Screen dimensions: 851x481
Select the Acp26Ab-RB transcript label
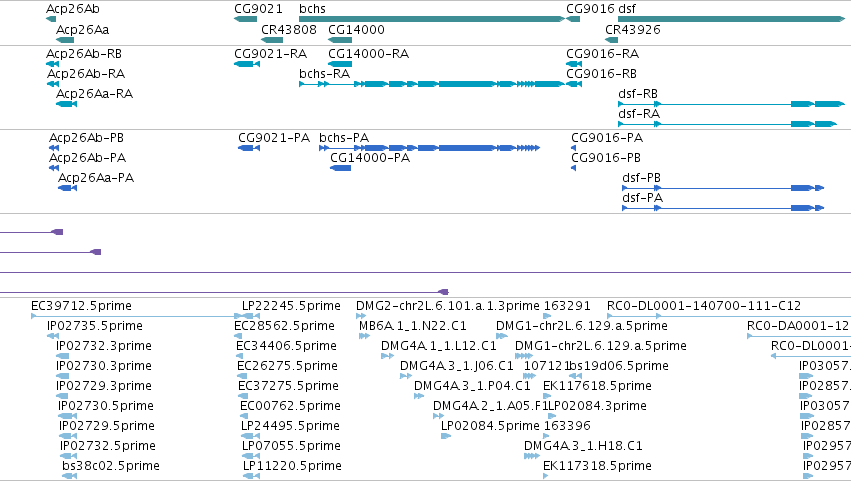(x=84, y=54)
